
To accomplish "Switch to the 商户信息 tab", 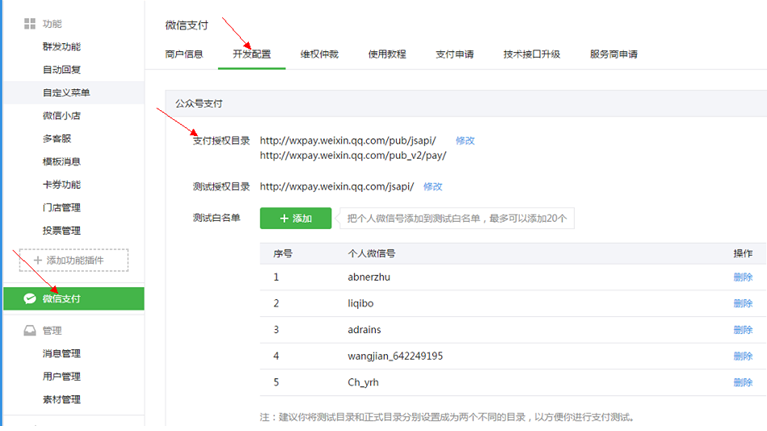I will (184, 54).
